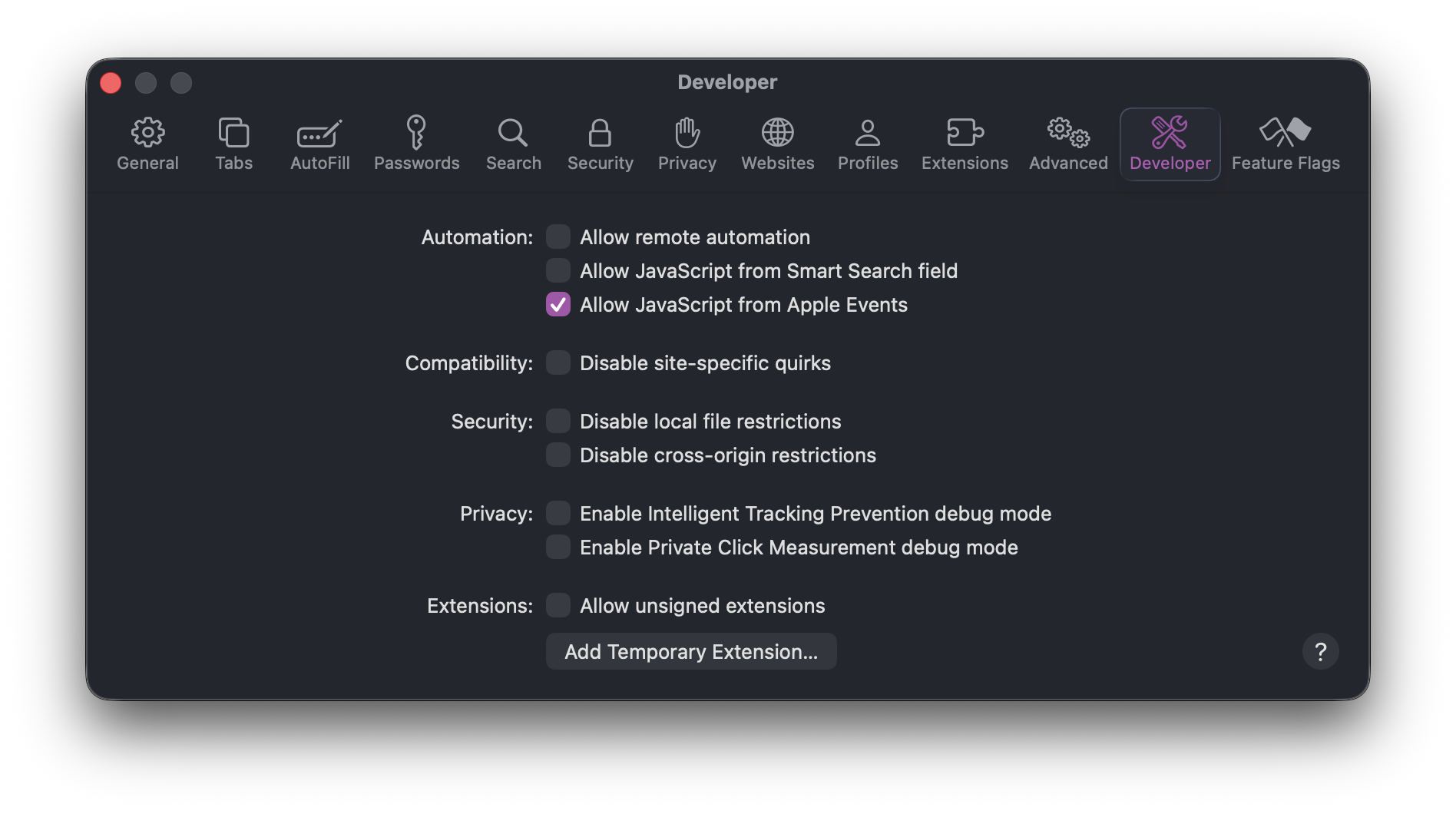Go to Search magnifier settings
The image size is (1456, 814).
tap(513, 144)
